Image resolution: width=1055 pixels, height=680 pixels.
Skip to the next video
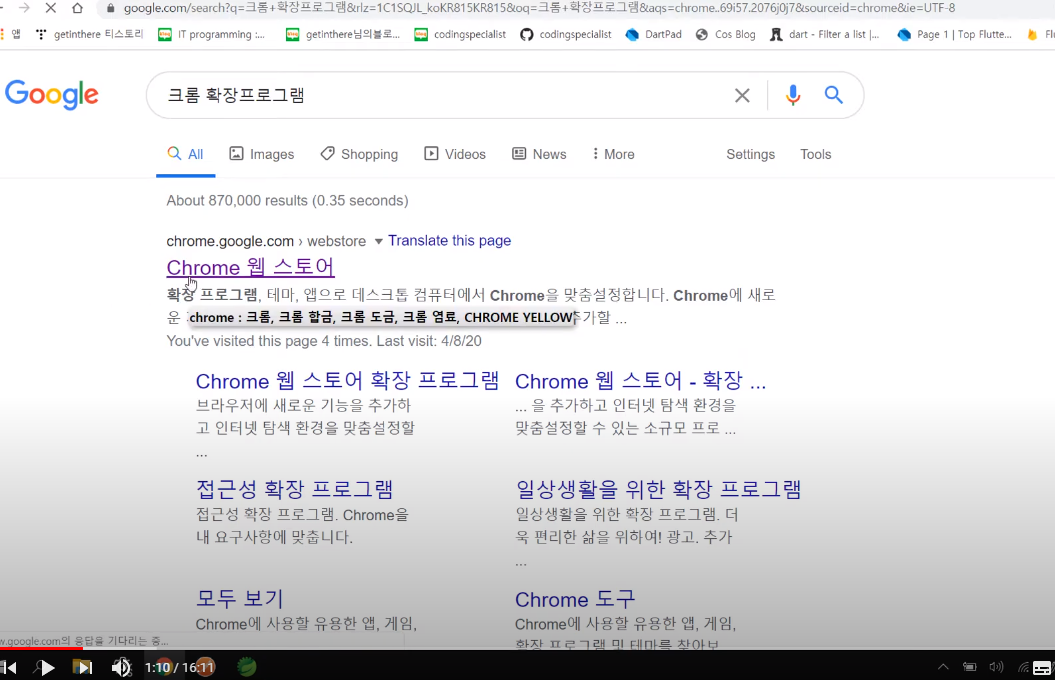(83, 667)
